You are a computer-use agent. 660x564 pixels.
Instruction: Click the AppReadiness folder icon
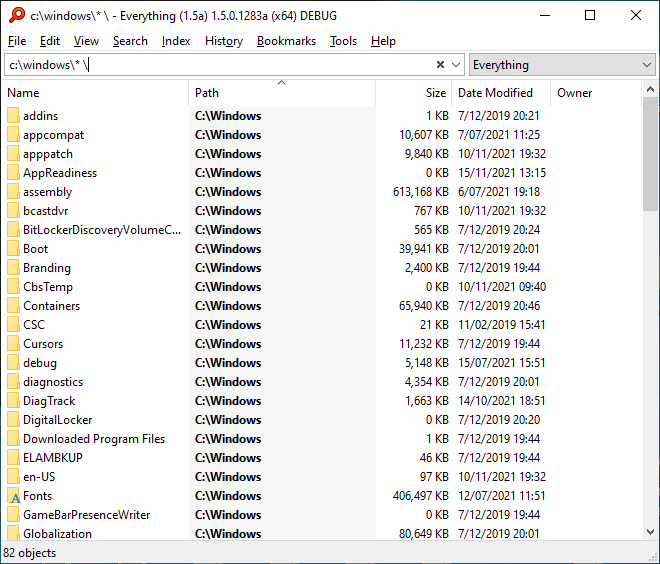13,173
